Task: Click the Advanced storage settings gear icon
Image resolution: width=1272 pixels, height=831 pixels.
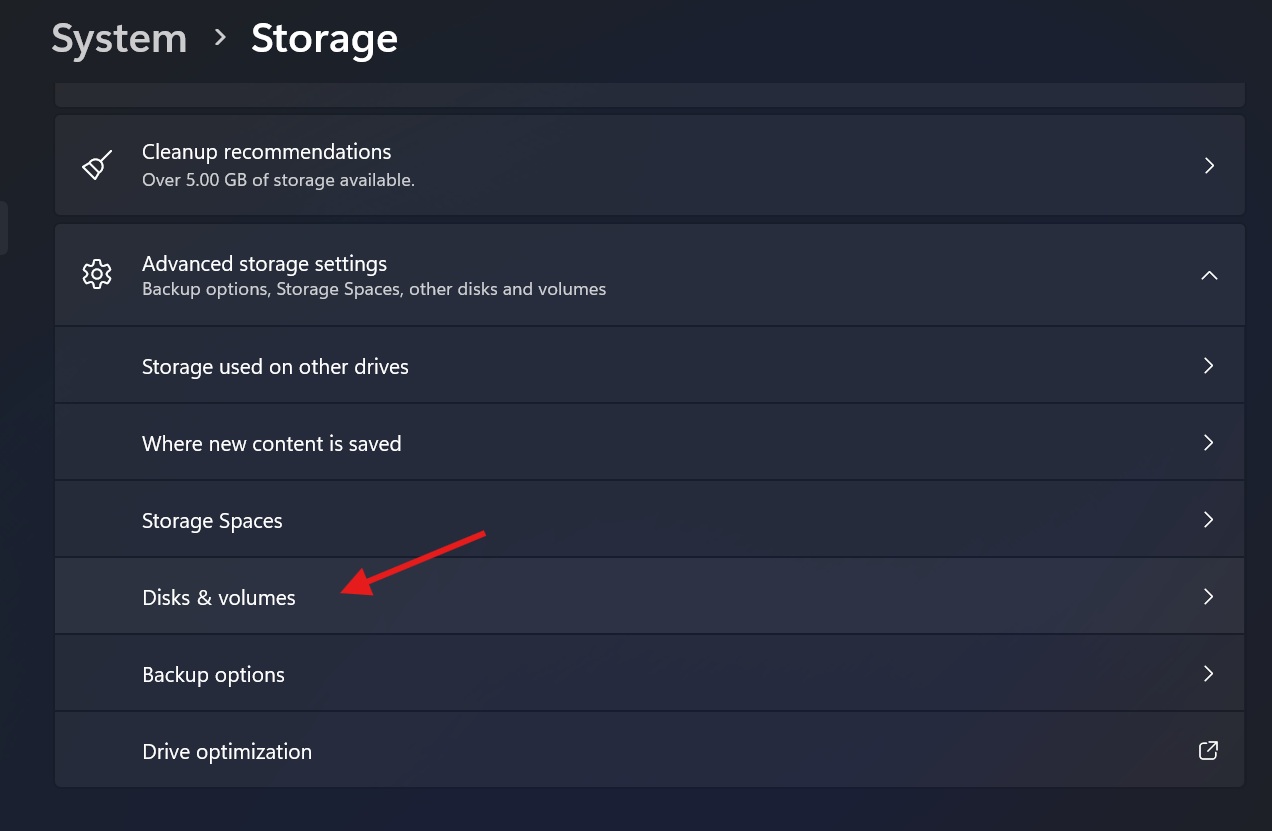Action: point(96,274)
